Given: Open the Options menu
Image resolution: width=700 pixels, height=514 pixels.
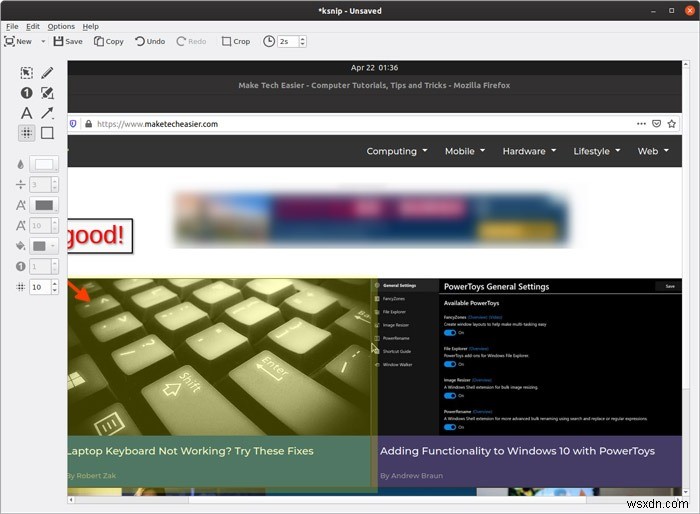Looking at the screenshot, I should [61, 26].
